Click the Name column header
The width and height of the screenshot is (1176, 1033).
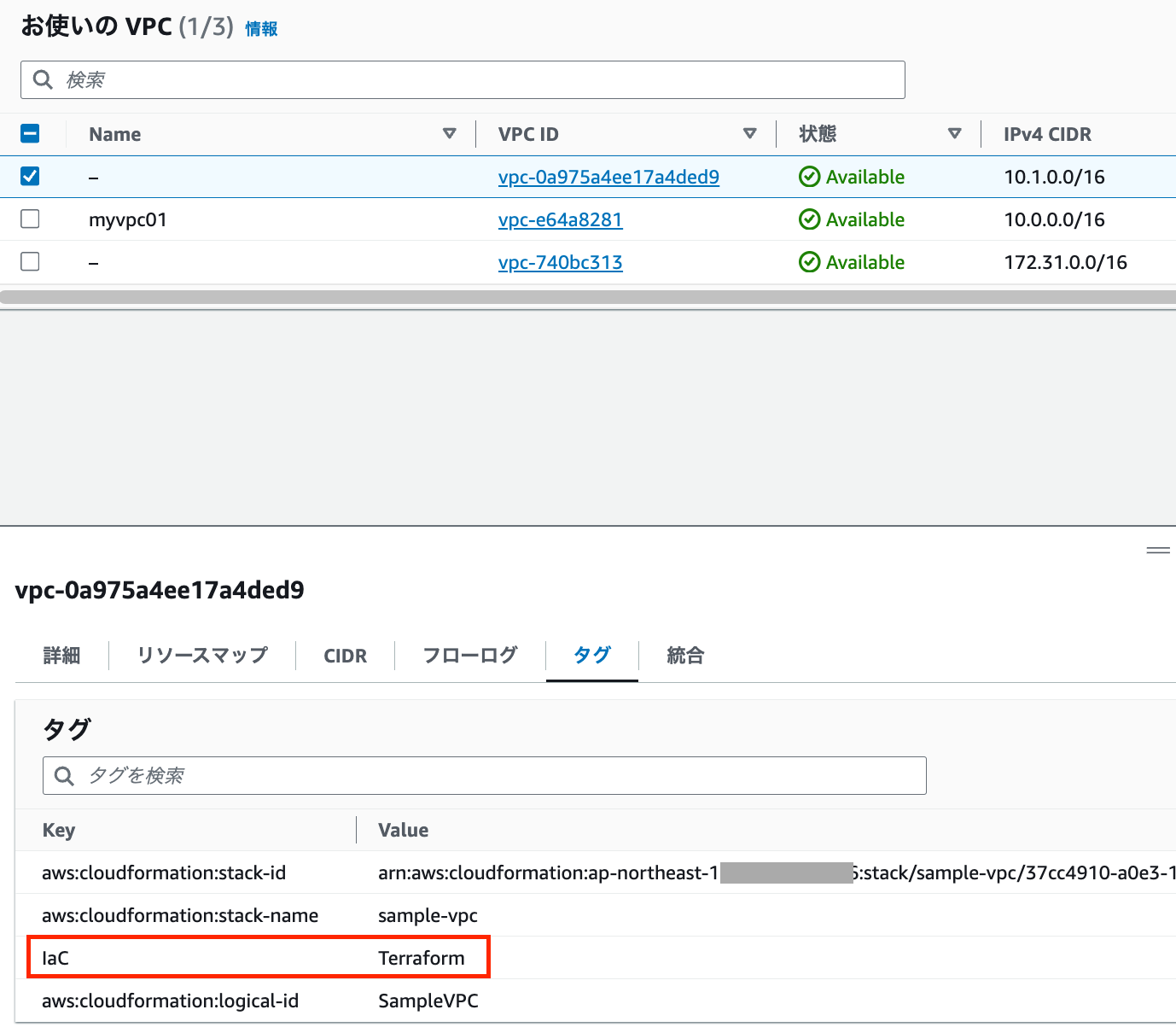click(x=115, y=134)
